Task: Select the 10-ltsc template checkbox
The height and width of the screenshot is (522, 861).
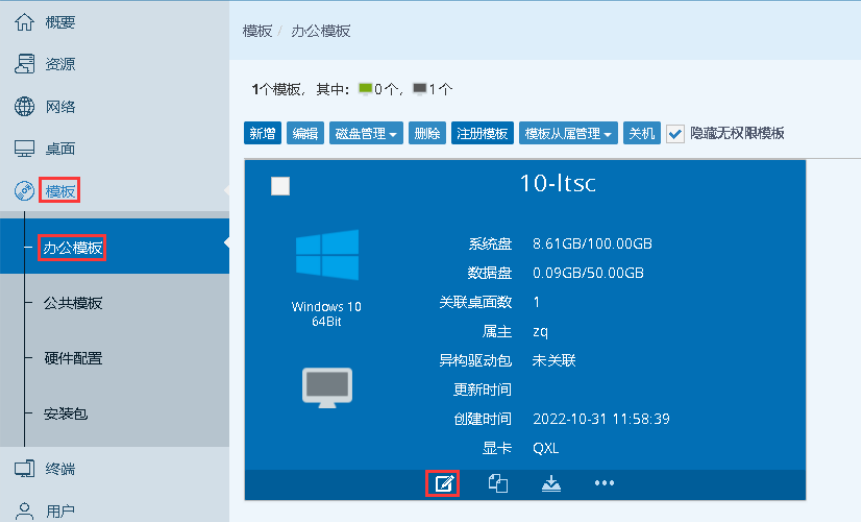Action: (280, 186)
